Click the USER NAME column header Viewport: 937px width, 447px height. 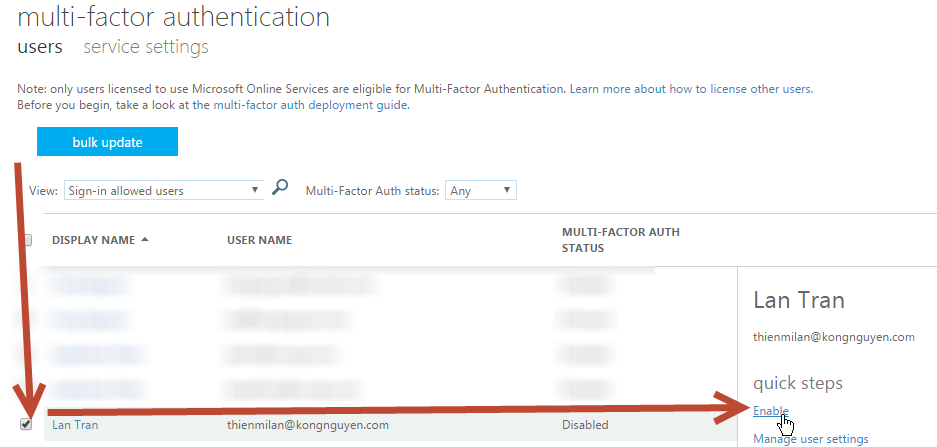[259, 240]
